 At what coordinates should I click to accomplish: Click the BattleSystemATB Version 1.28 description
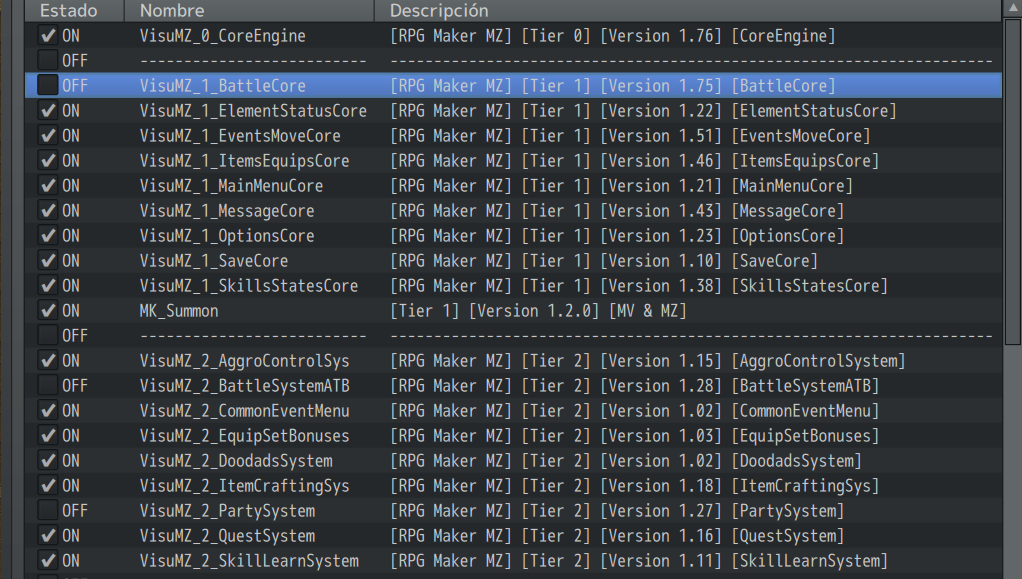(635, 386)
